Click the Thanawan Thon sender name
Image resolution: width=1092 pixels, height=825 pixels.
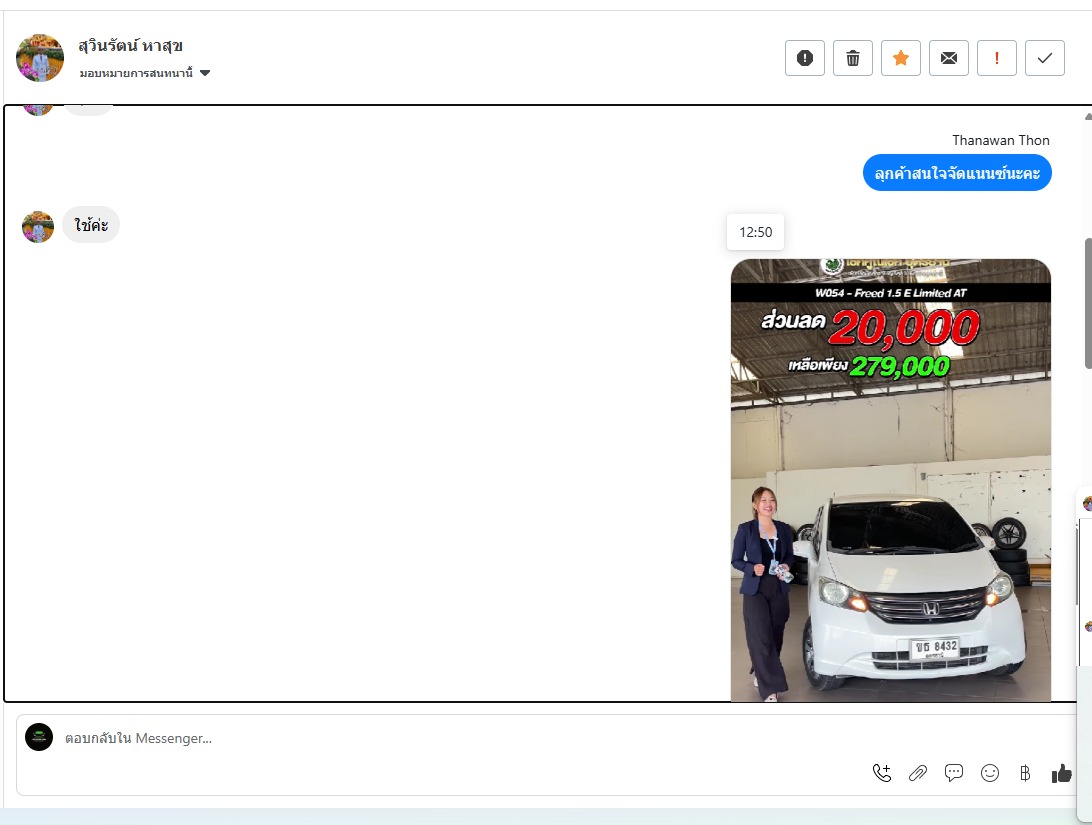(1001, 140)
